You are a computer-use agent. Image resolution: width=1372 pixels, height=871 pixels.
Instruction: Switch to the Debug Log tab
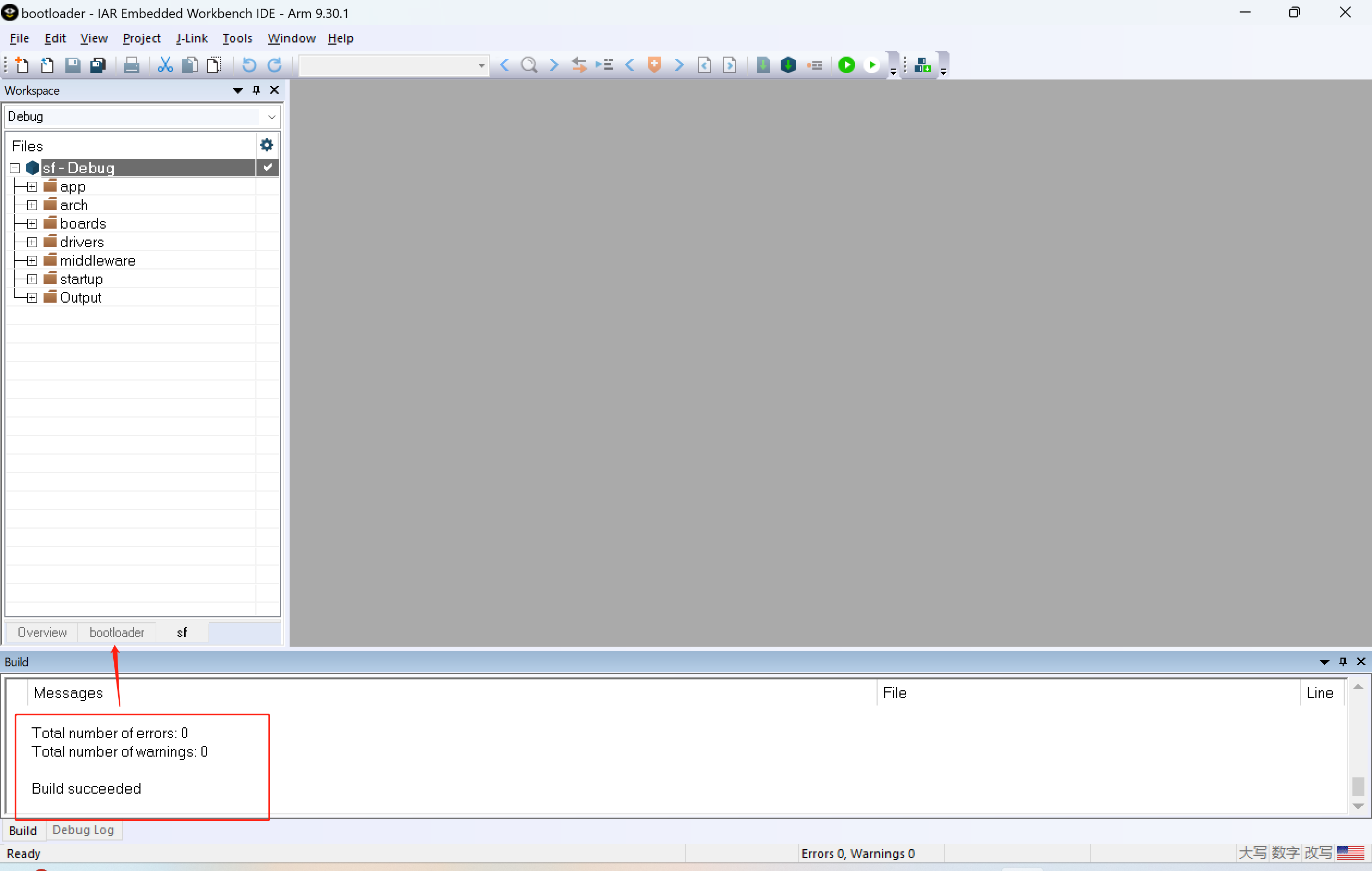click(83, 830)
